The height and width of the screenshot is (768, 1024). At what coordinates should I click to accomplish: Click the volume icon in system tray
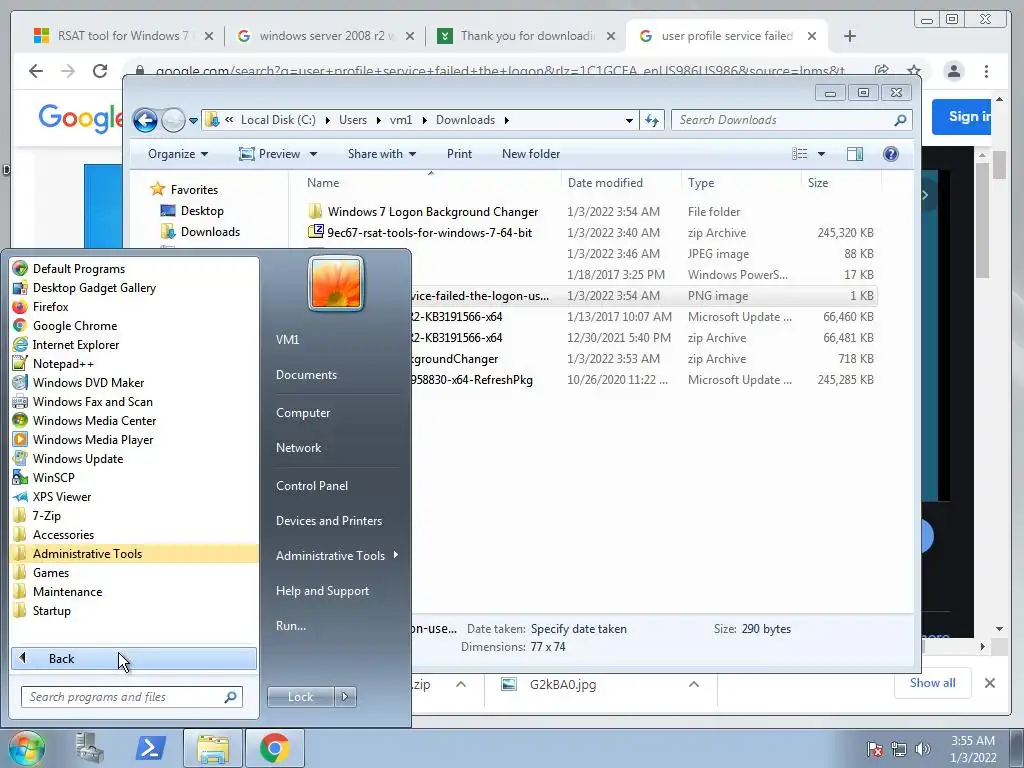[x=923, y=749]
